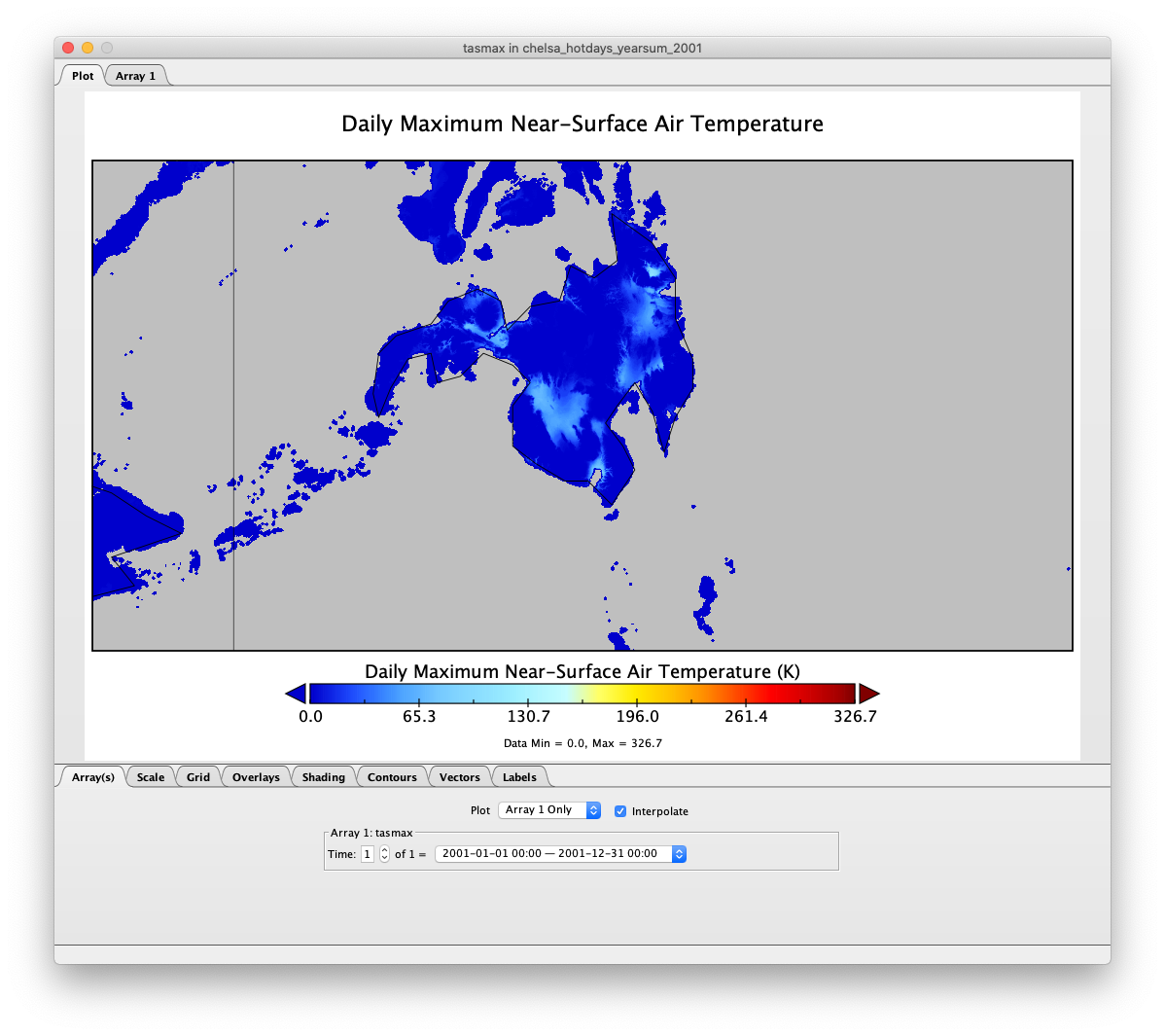Open the Plot Array 1 Only dropdown

pyautogui.click(x=549, y=810)
